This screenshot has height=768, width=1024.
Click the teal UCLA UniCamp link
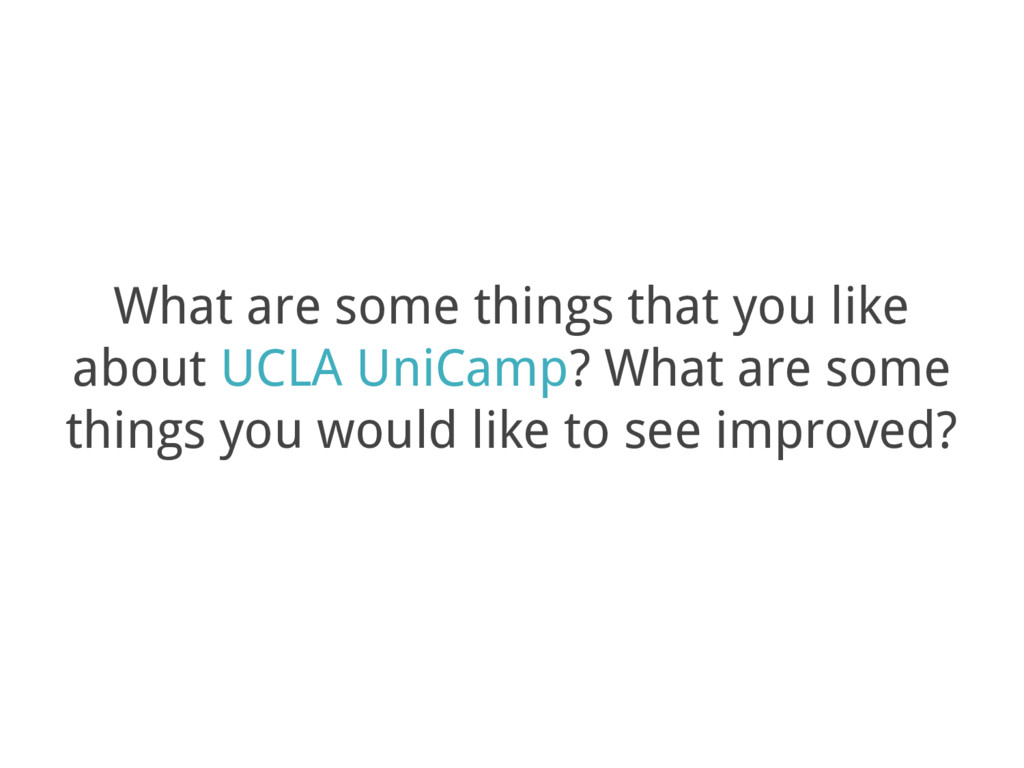pyautogui.click(x=395, y=371)
